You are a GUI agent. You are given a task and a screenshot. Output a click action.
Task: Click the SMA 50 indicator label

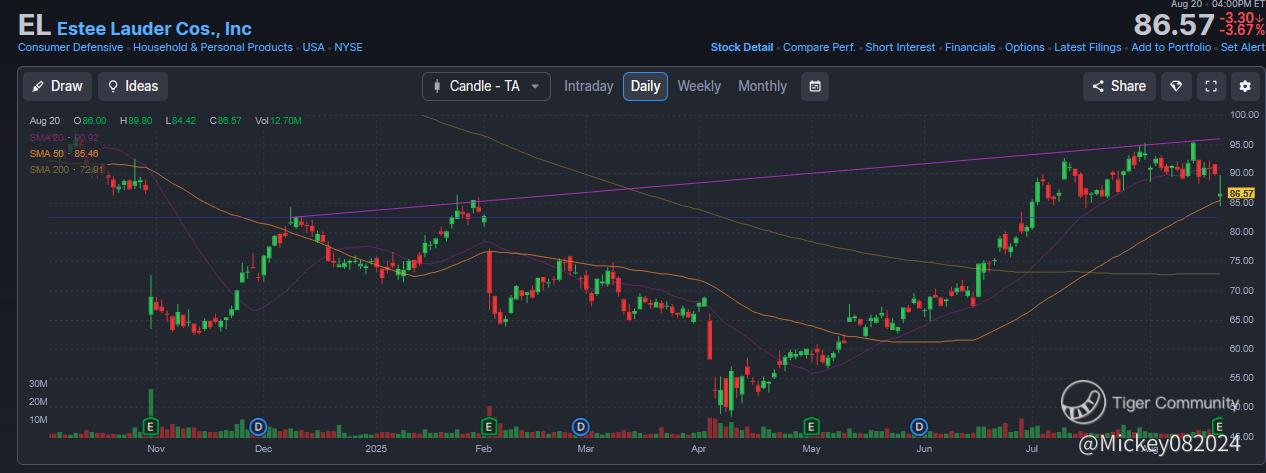click(x=64, y=153)
